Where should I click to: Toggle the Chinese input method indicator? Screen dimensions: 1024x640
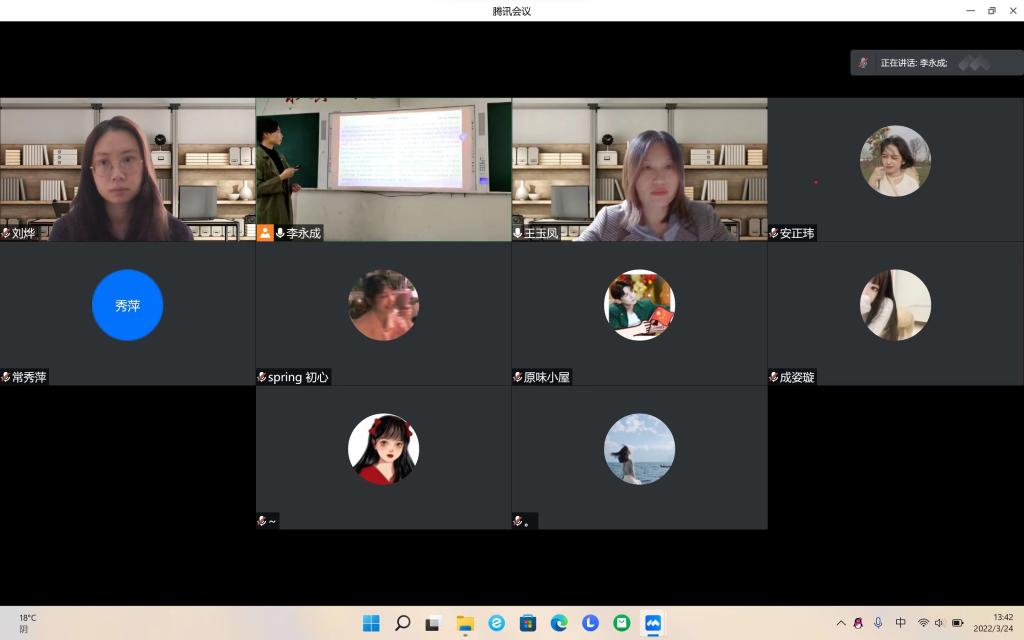[x=900, y=623]
